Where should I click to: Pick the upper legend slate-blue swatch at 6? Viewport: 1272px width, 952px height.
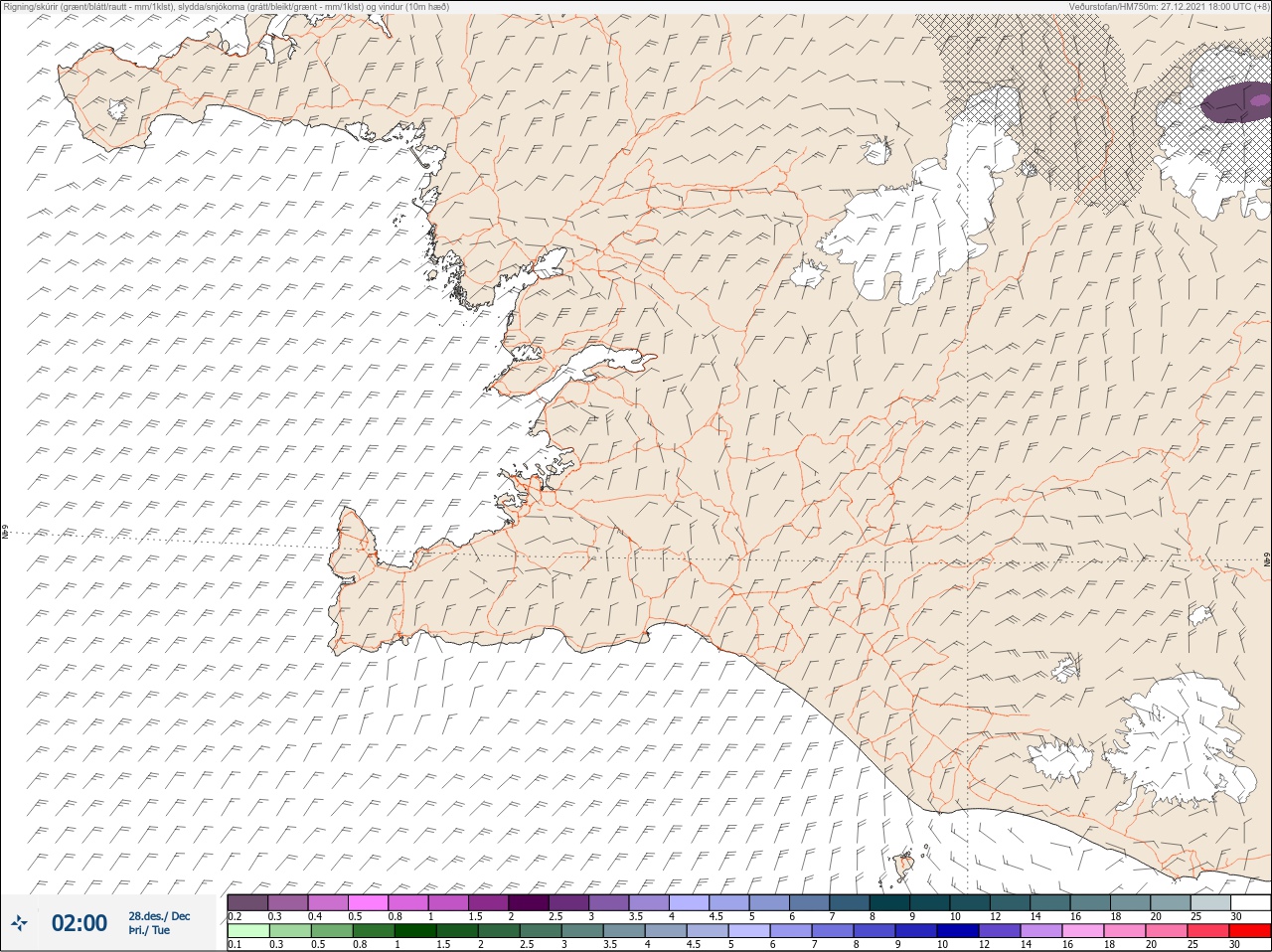[x=809, y=902]
